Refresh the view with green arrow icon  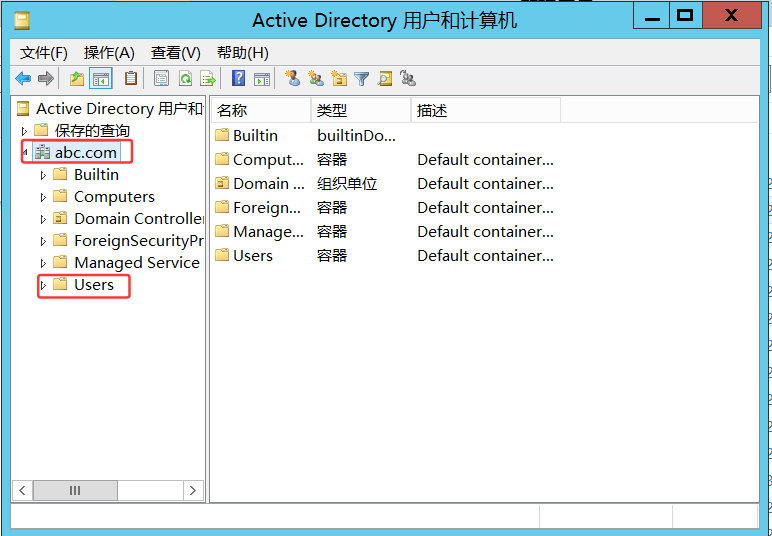click(185, 78)
